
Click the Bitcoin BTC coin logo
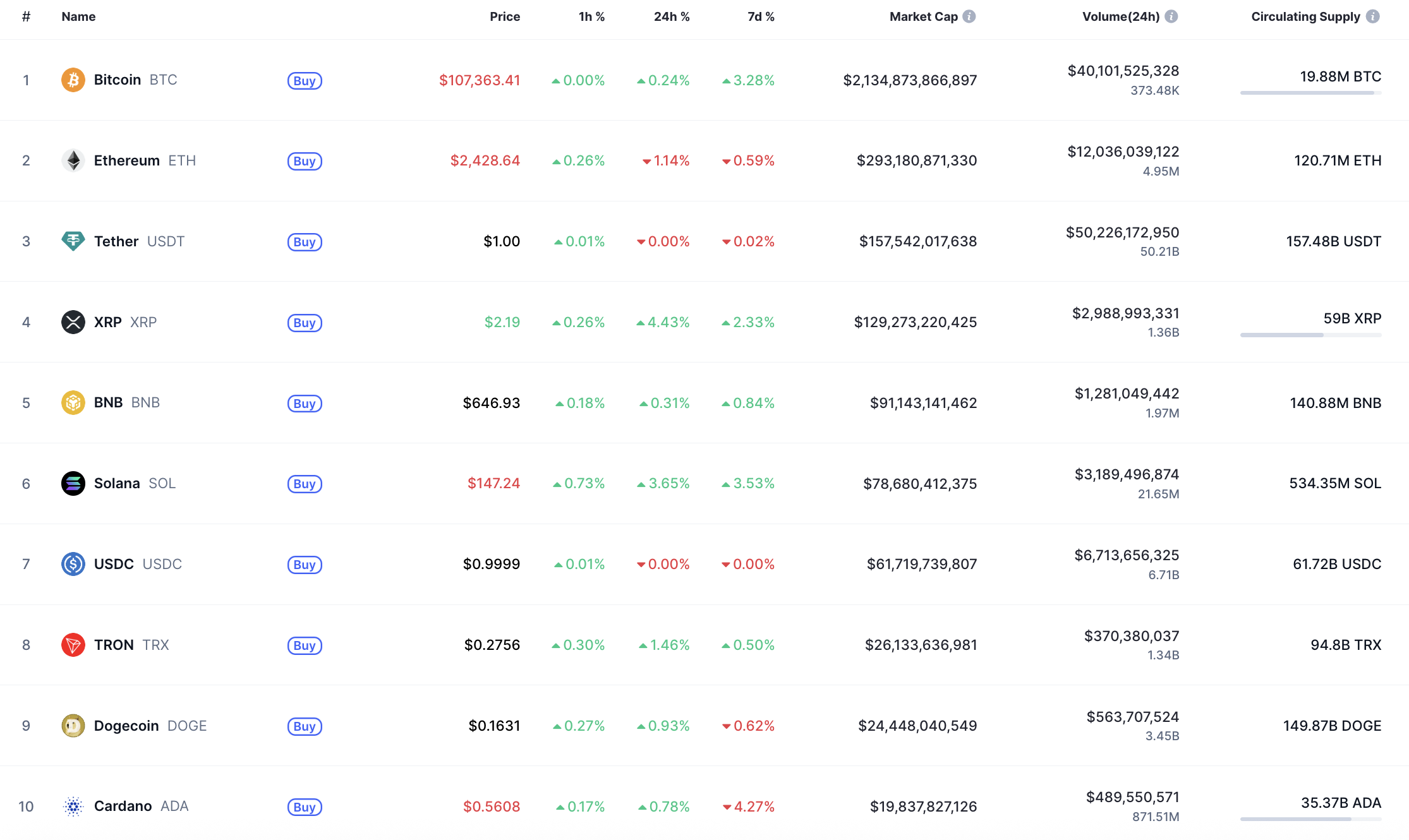[73, 80]
